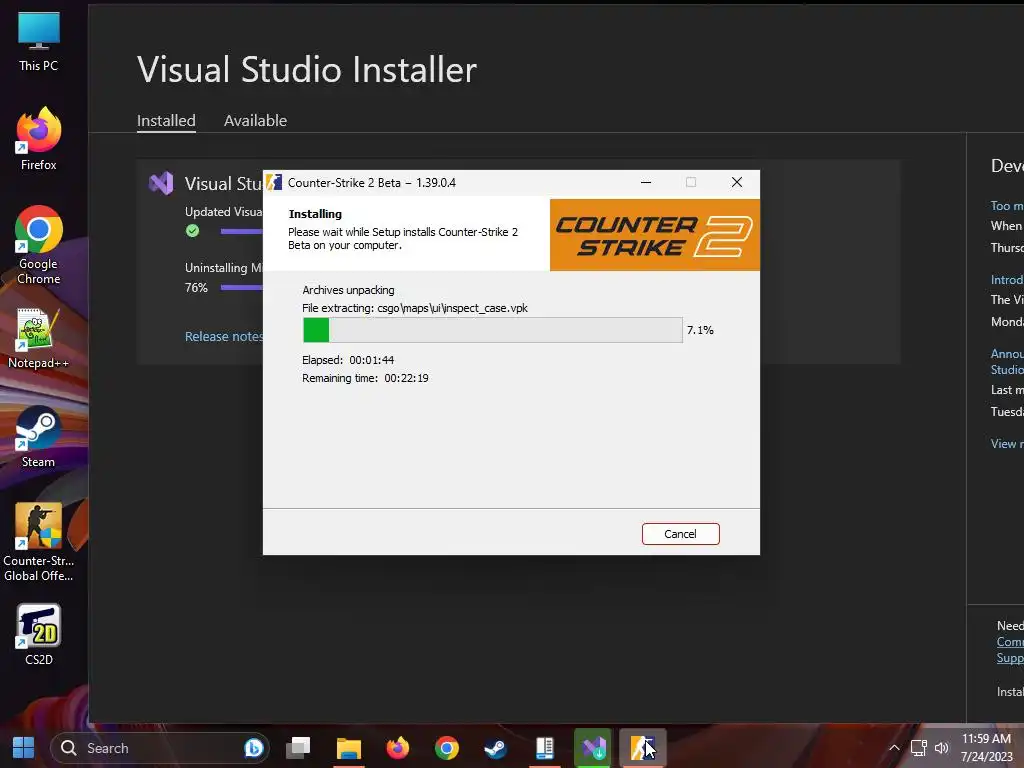
Task: Switch to Chrome in the taskbar
Action: 447,748
